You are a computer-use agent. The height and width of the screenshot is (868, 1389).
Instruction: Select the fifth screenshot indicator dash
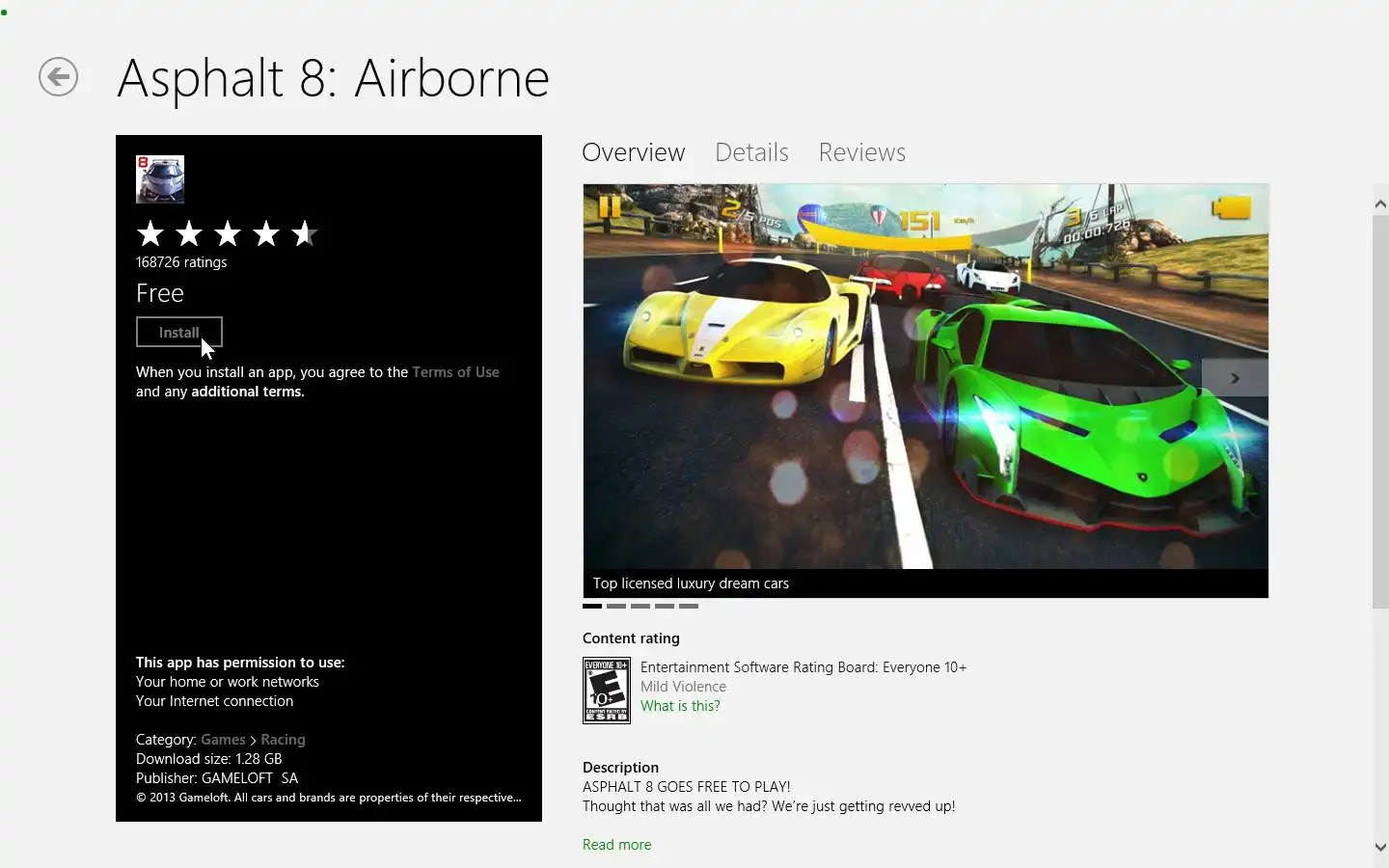point(689,607)
